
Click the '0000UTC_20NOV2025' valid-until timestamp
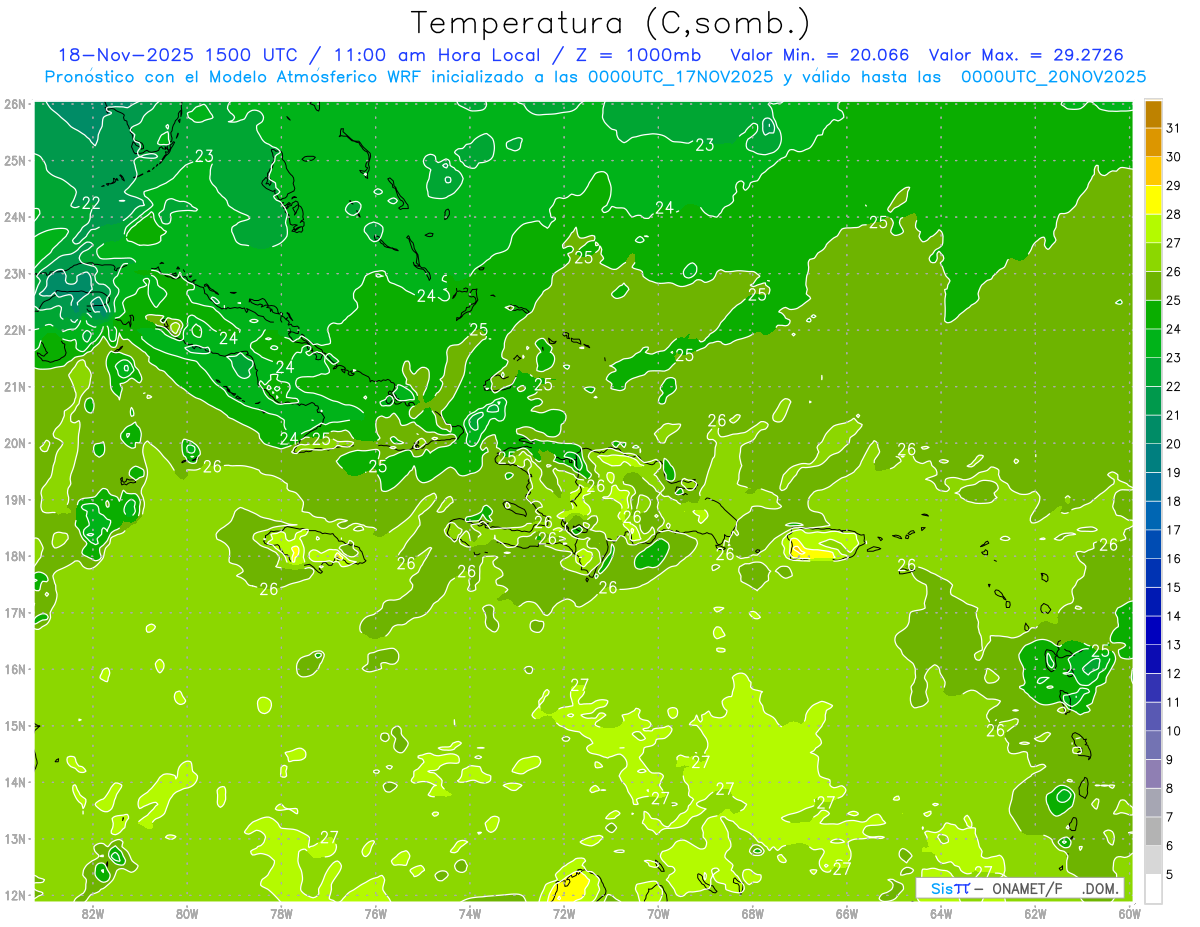(x=1053, y=76)
